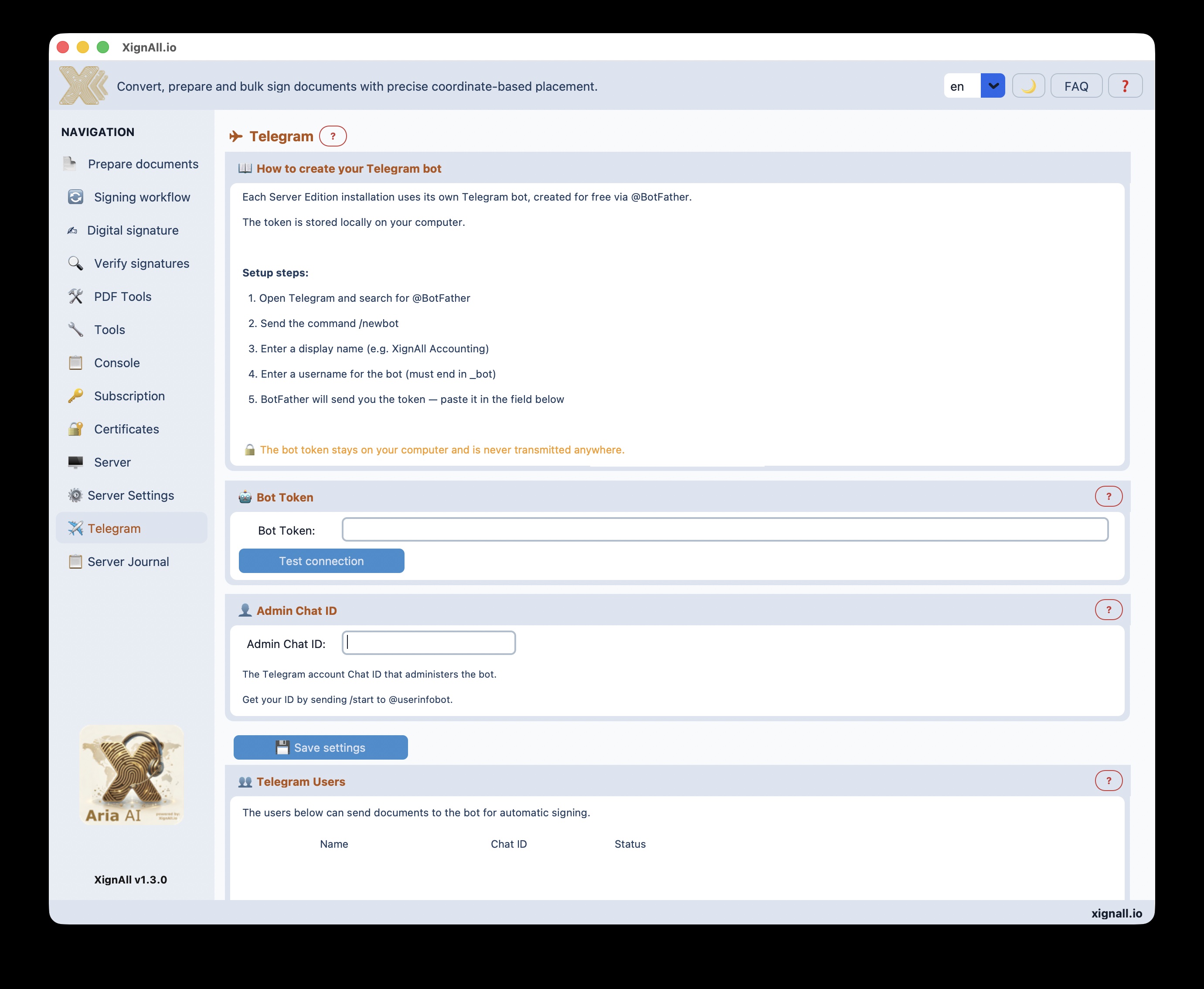This screenshot has width=1204, height=989.
Task: Click the Prepare documents page icon
Action: click(x=70, y=164)
